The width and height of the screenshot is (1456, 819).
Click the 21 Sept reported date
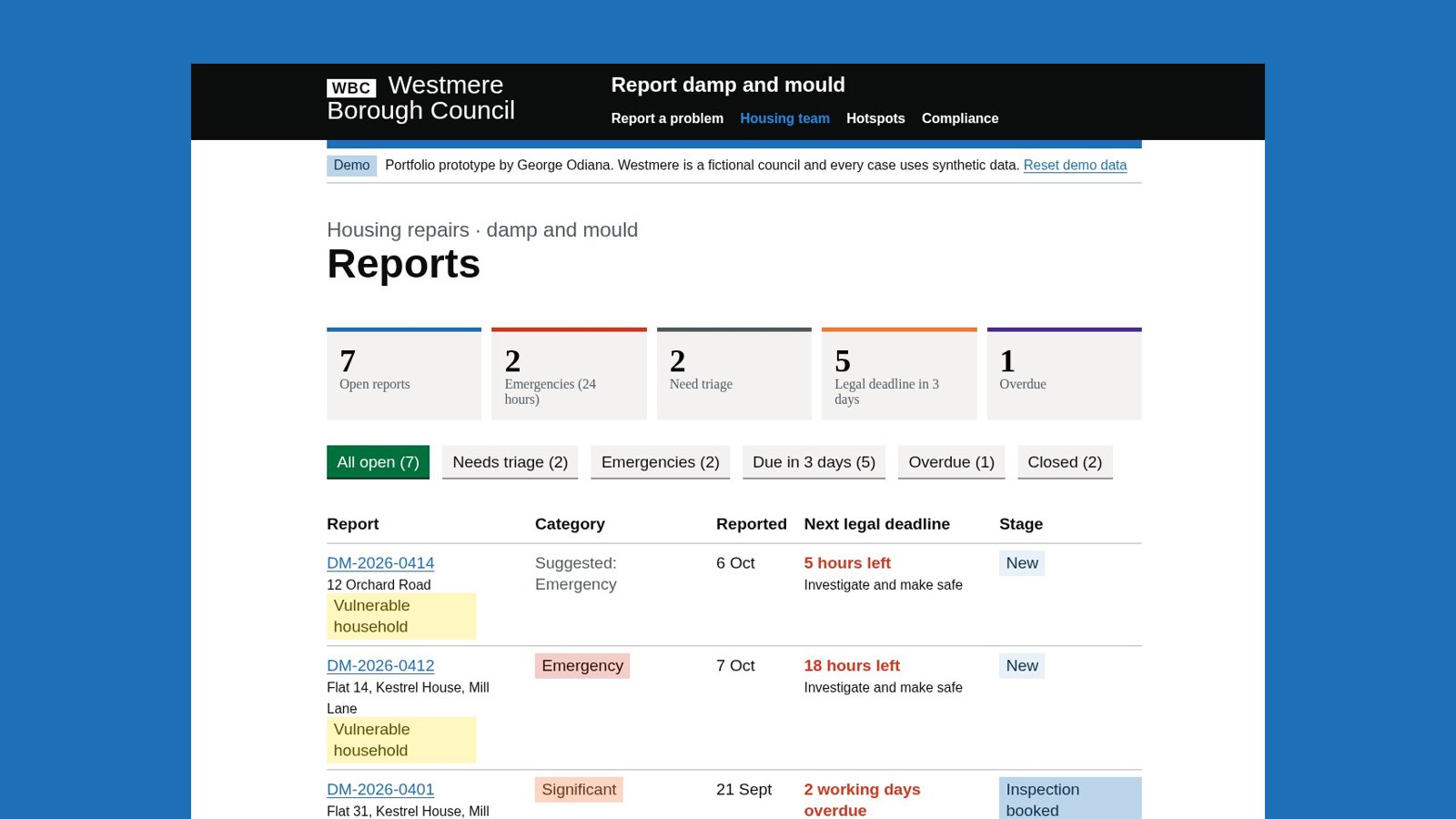[743, 790]
